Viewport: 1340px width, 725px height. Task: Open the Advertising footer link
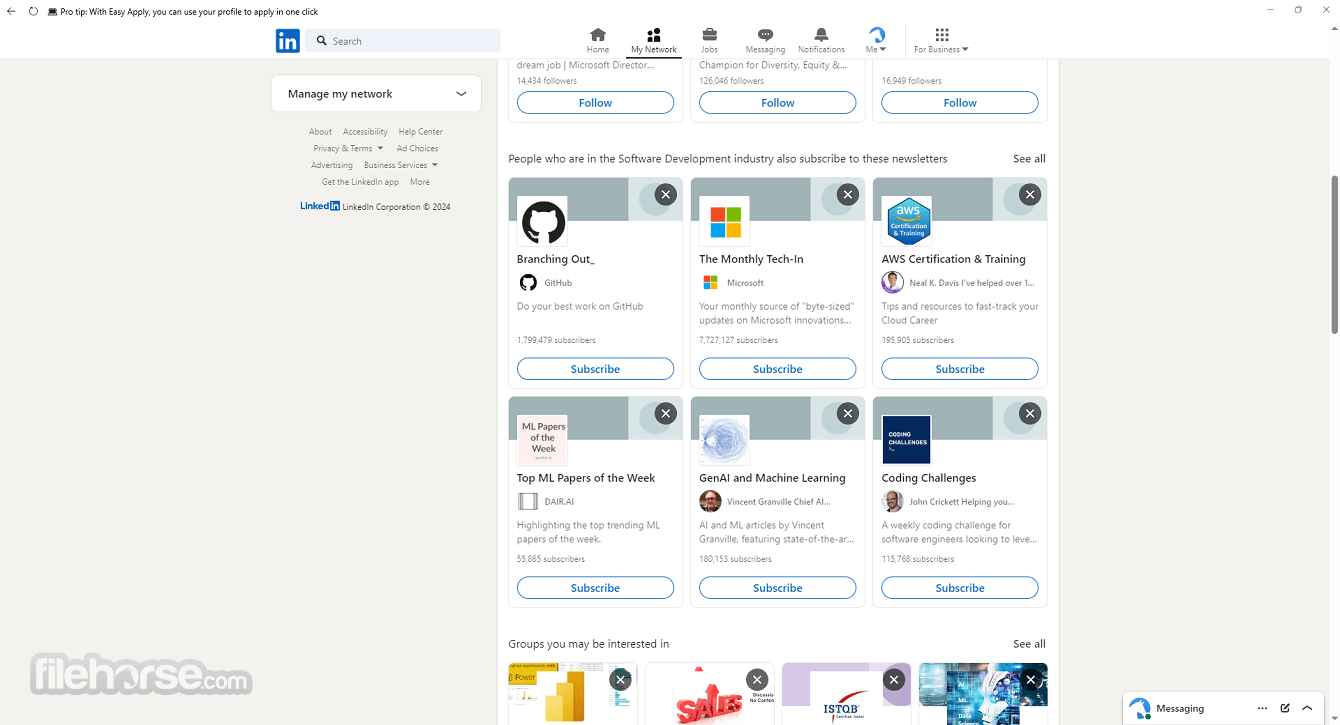332,166
